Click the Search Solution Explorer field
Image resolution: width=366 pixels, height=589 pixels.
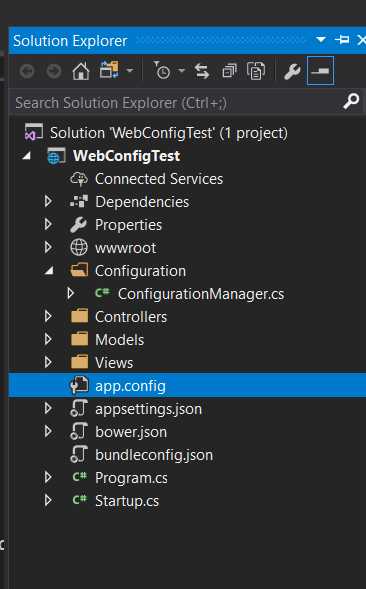(177, 103)
